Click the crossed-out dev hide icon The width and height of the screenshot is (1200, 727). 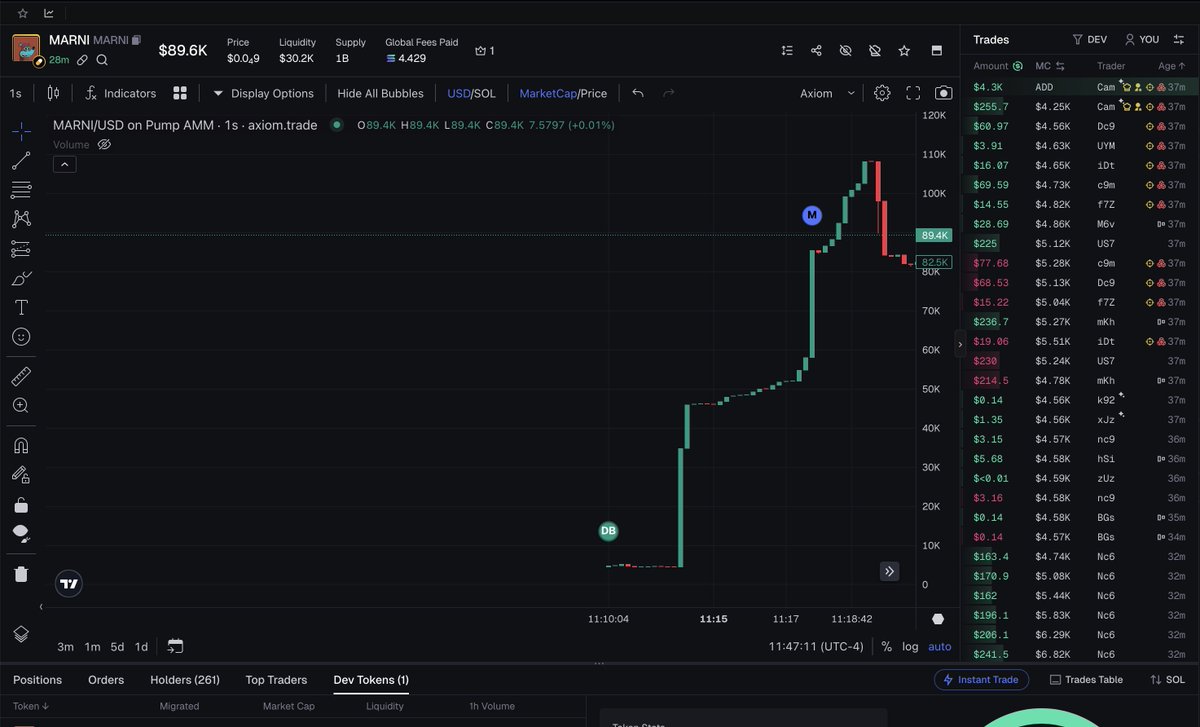point(875,50)
